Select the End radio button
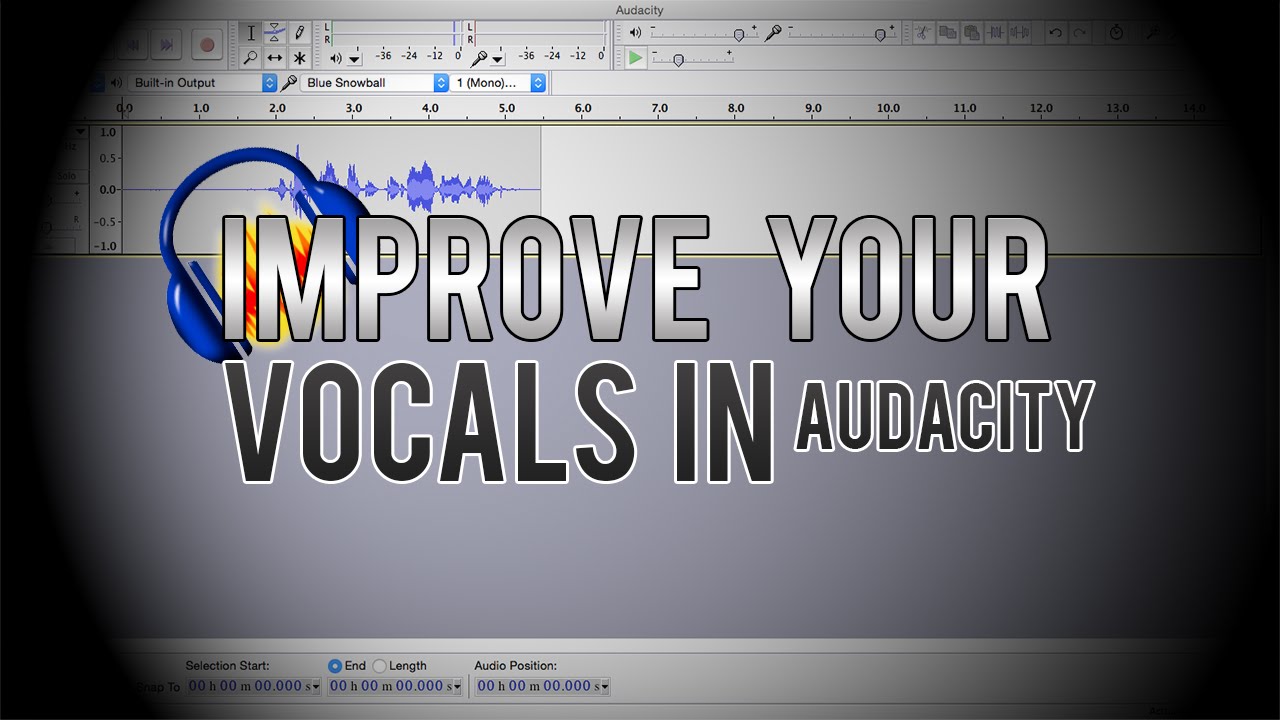 click(335, 665)
